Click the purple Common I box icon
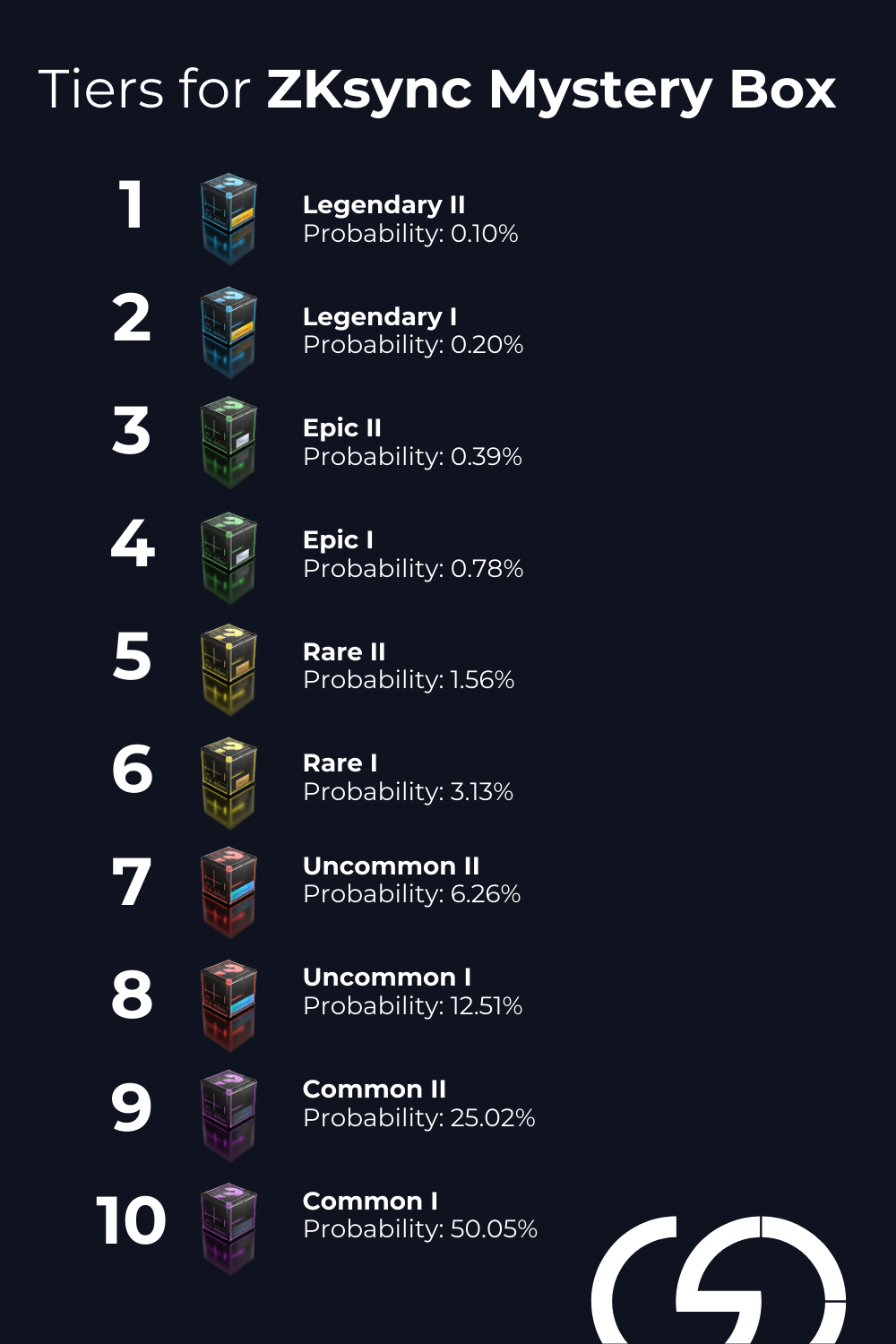Image resolution: width=896 pixels, height=1344 pixels. pos(228,1228)
